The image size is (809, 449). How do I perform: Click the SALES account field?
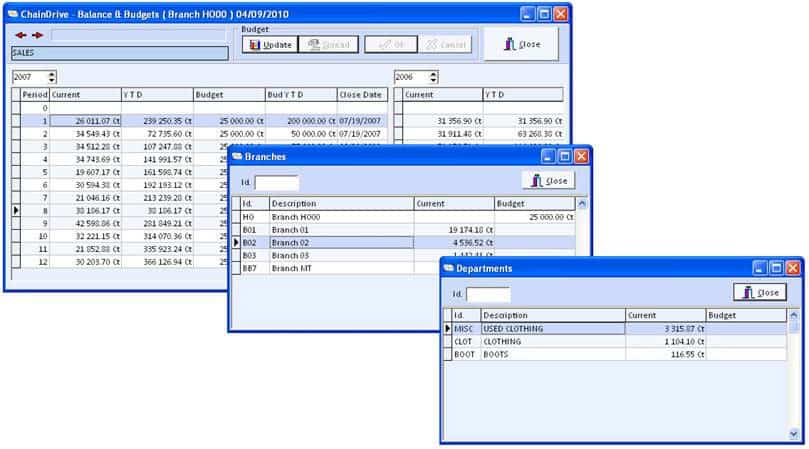click(x=120, y=53)
